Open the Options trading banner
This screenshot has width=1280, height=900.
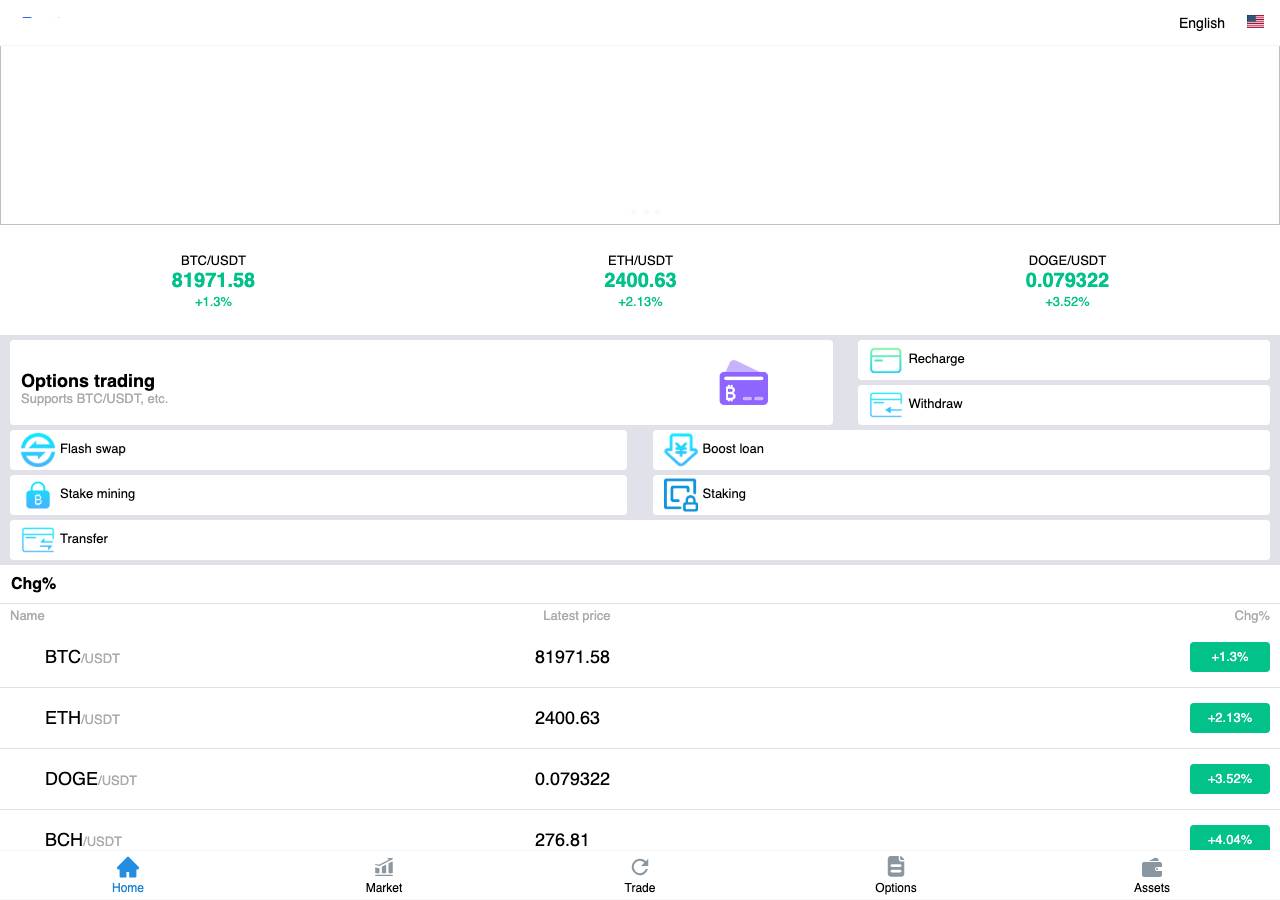[421, 382]
